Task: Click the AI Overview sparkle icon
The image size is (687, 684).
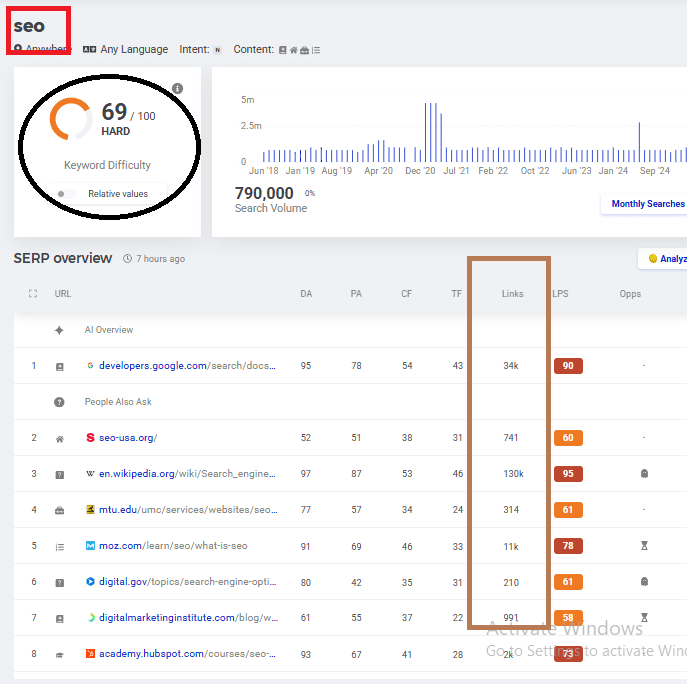Action: coord(59,330)
